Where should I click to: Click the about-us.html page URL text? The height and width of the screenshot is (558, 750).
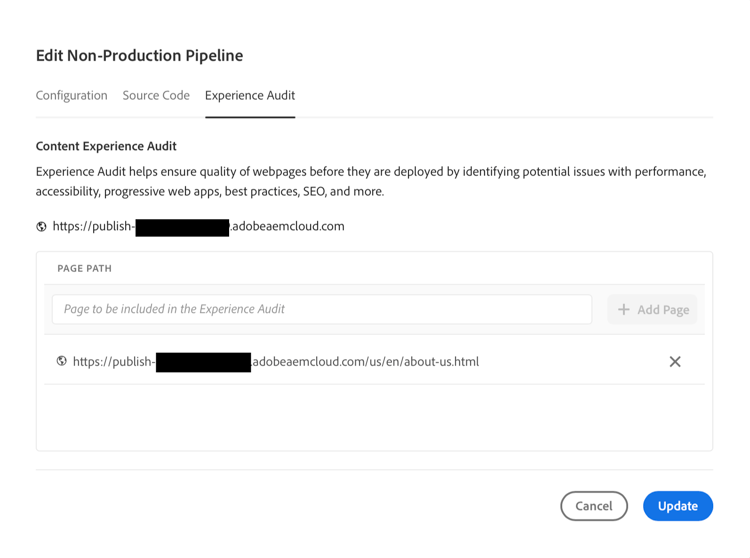click(366, 362)
